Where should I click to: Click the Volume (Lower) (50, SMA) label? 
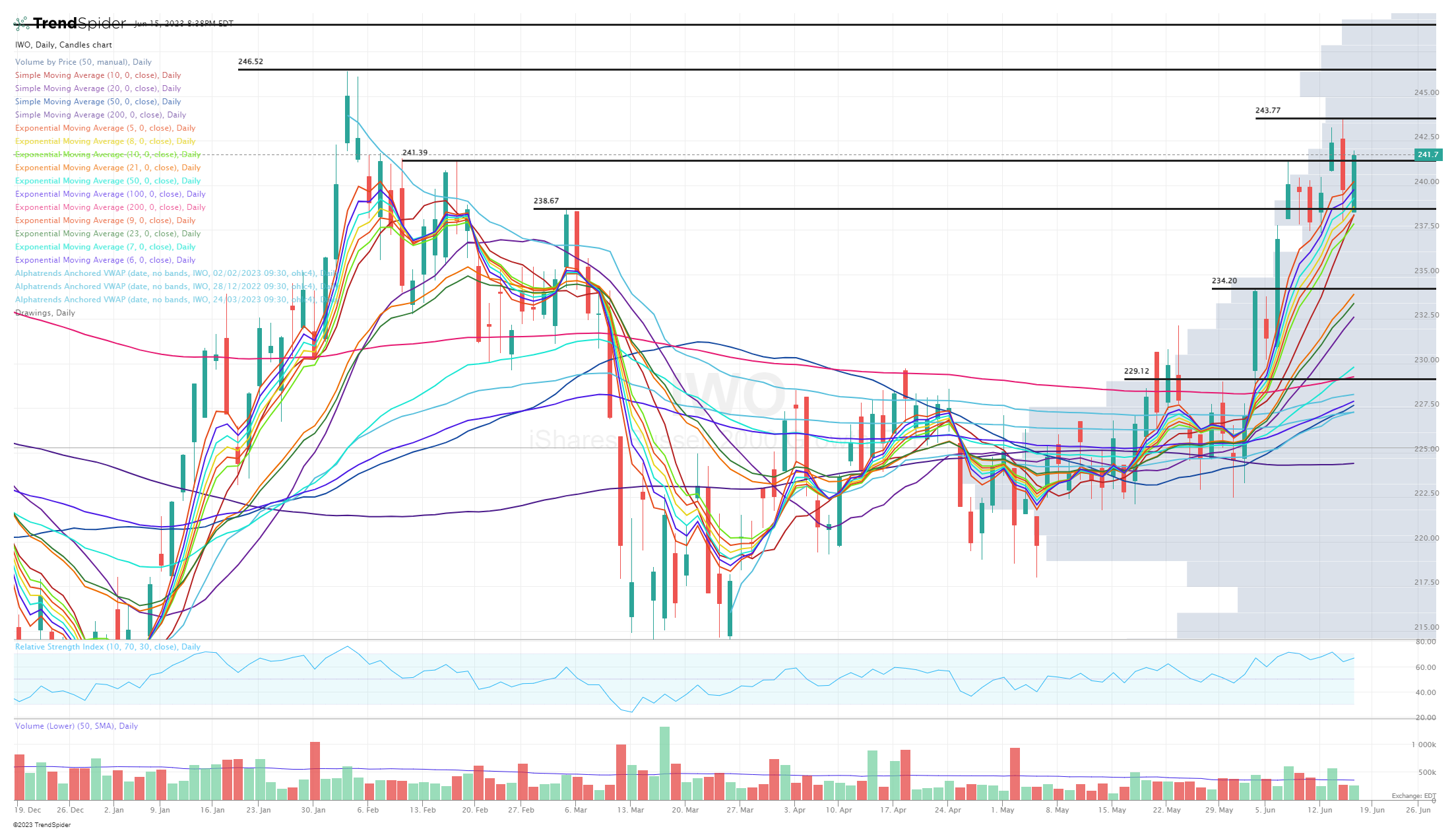tap(77, 726)
